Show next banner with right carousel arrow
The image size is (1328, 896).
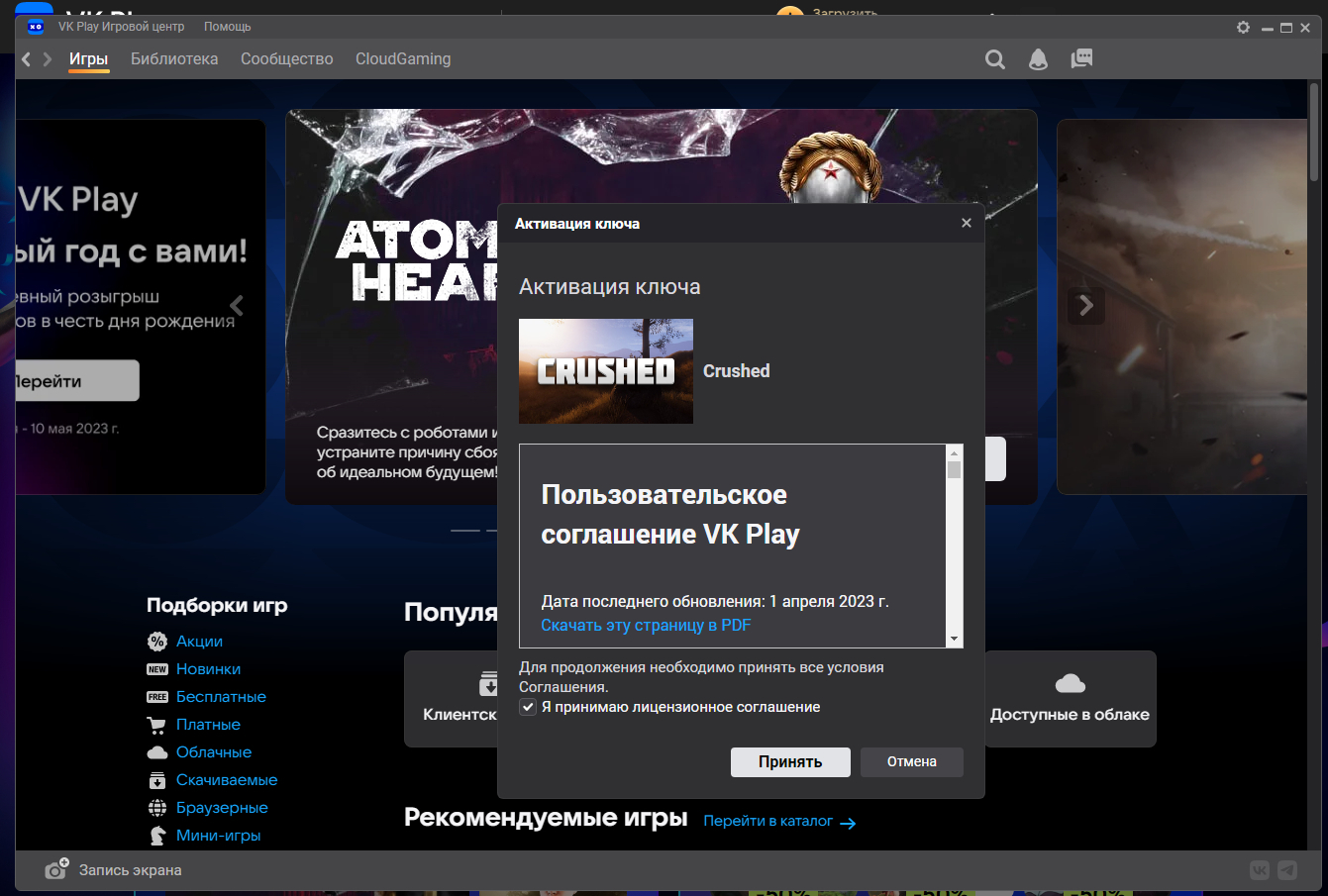(x=1086, y=306)
